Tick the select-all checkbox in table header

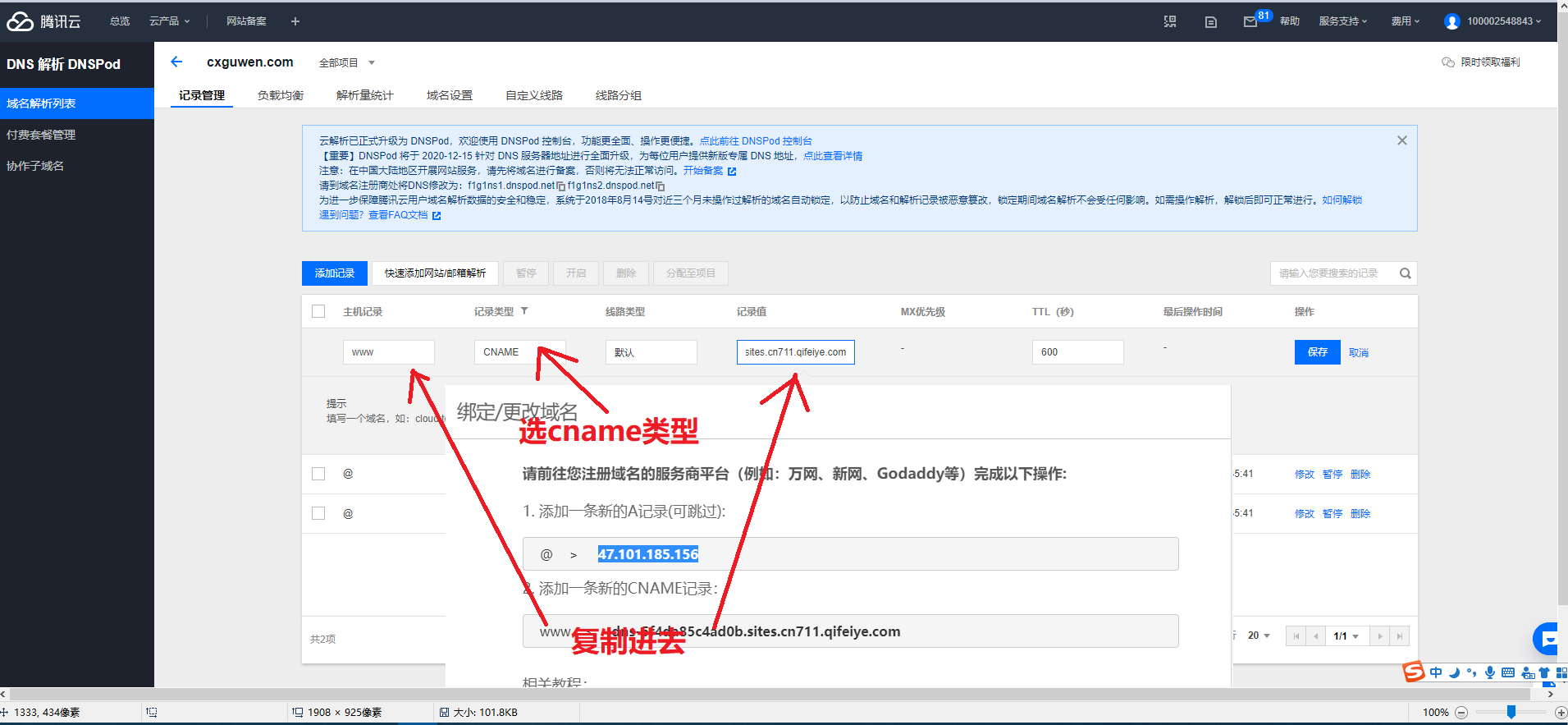click(x=318, y=311)
